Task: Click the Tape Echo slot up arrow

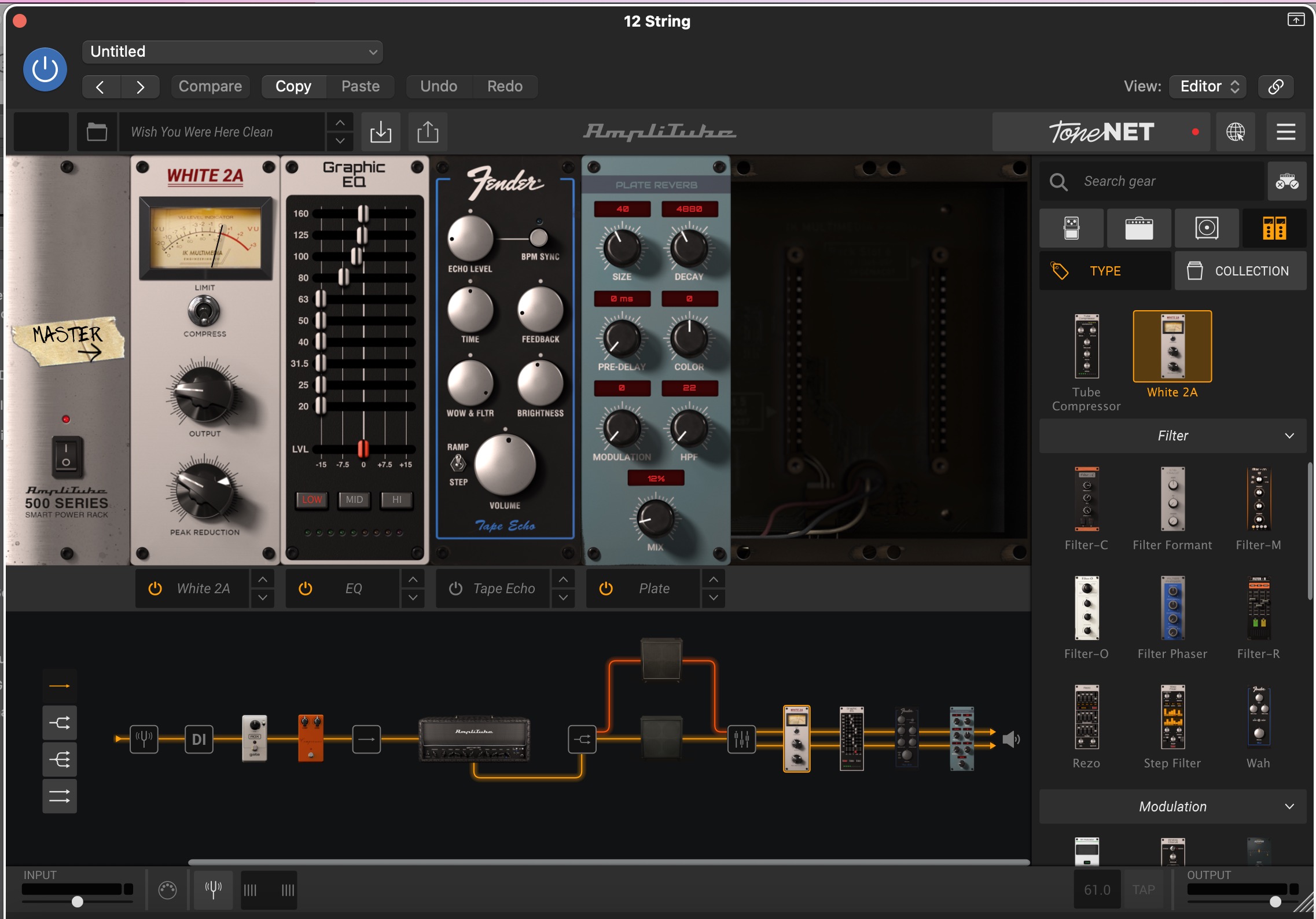Action: (x=564, y=579)
